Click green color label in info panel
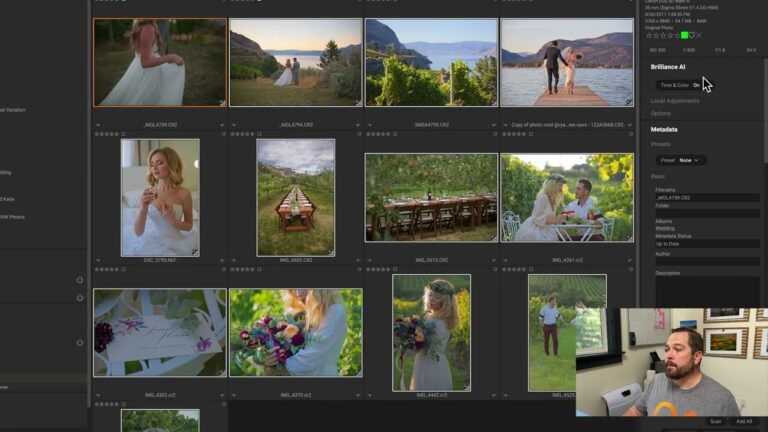 [684, 35]
